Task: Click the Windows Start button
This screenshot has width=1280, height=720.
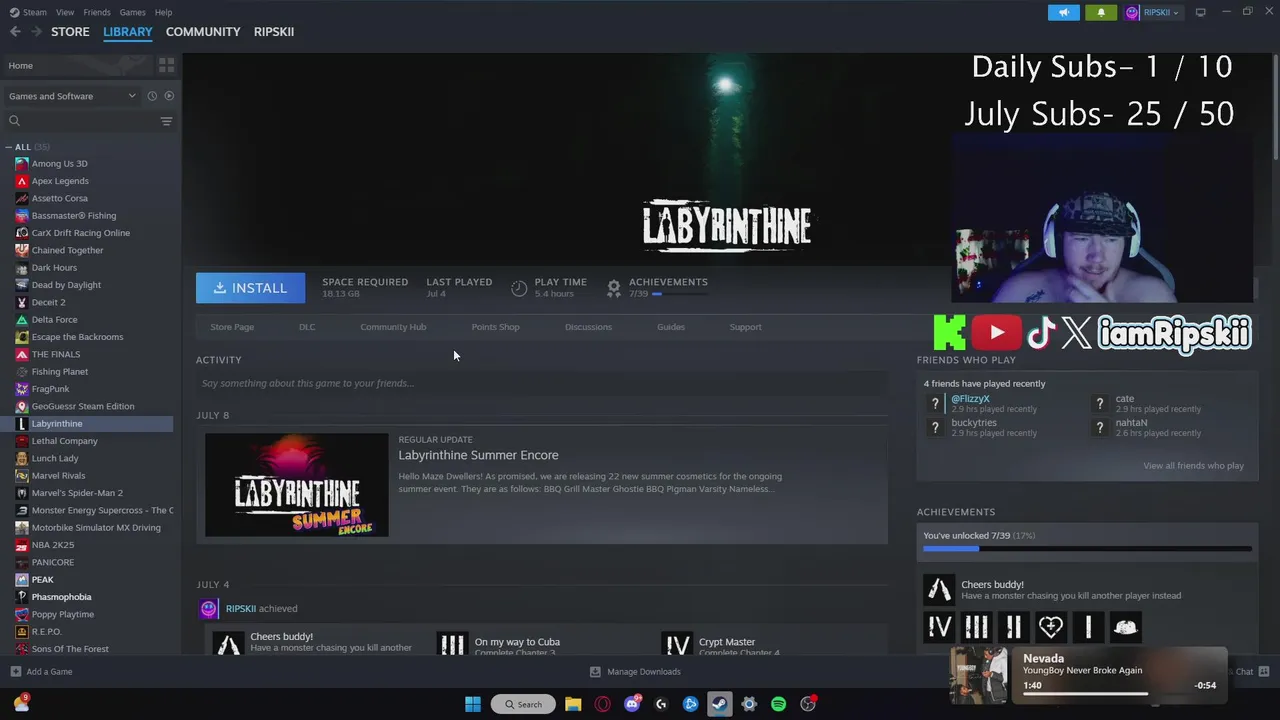Action: [x=473, y=704]
